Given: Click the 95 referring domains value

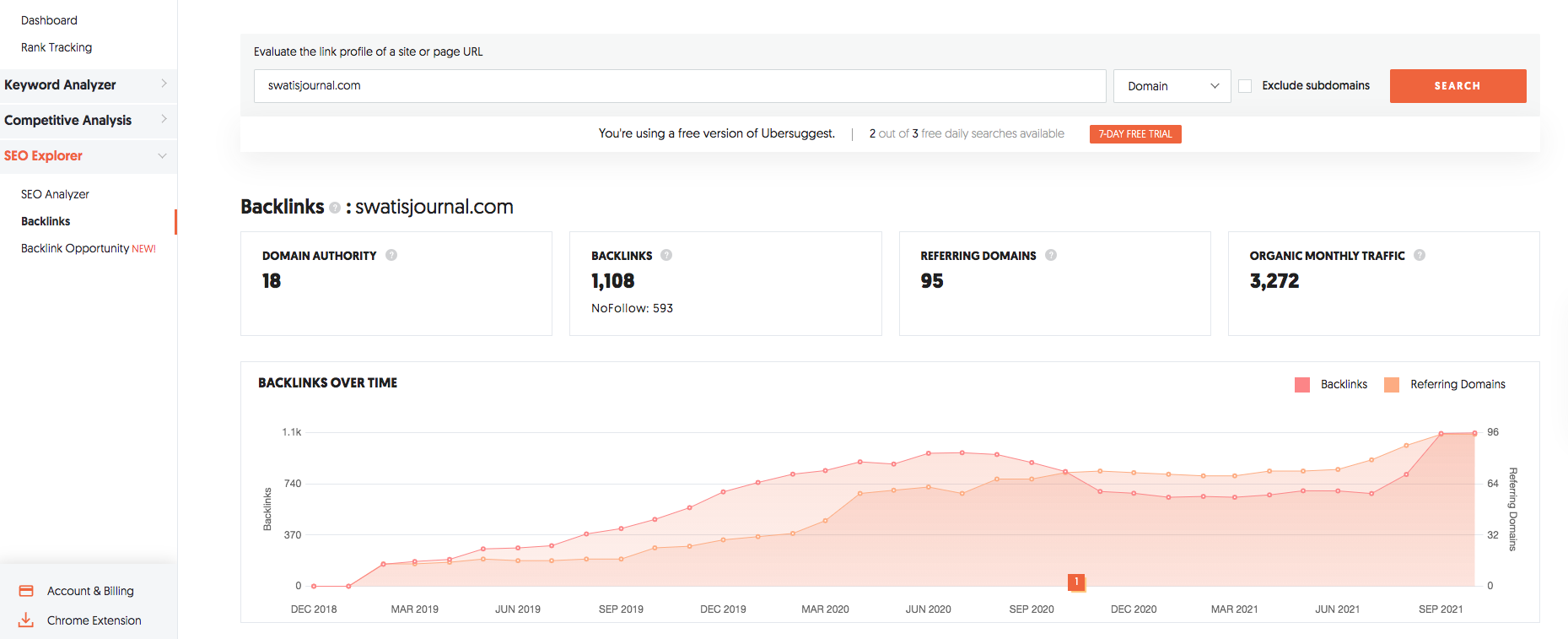Looking at the screenshot, I should 932,281.
